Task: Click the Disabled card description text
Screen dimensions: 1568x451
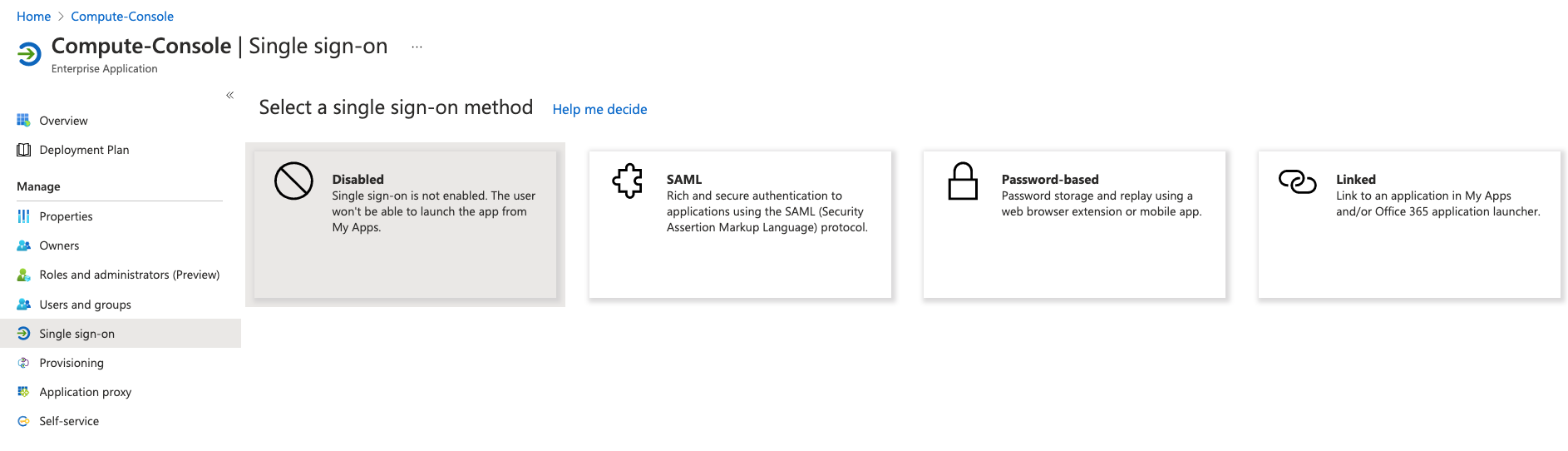Action: (434, 211)
